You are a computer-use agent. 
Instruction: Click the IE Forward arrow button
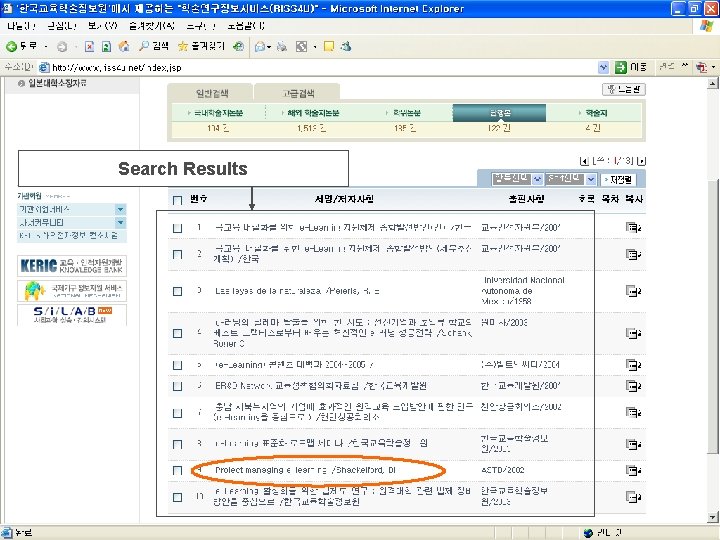click(x=62, y=46)
